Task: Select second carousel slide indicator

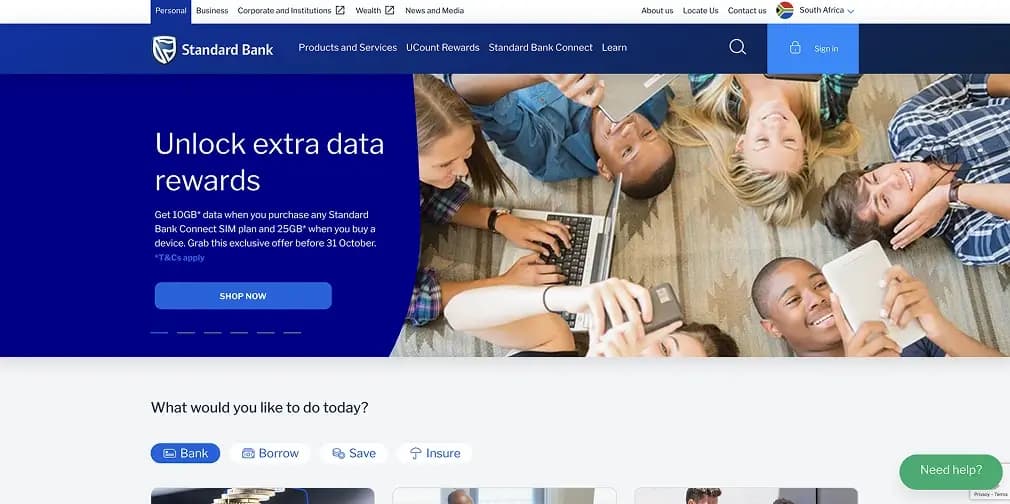Action: click(x=186, y=333)
